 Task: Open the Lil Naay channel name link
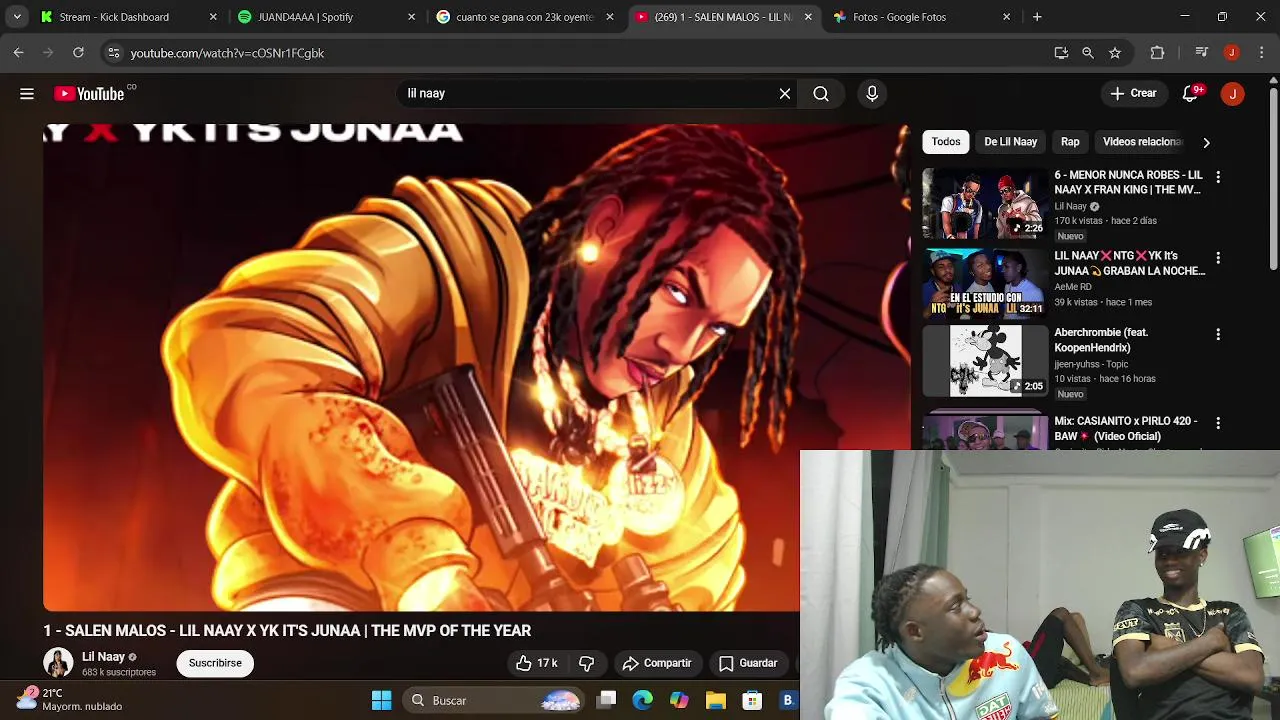103,657
